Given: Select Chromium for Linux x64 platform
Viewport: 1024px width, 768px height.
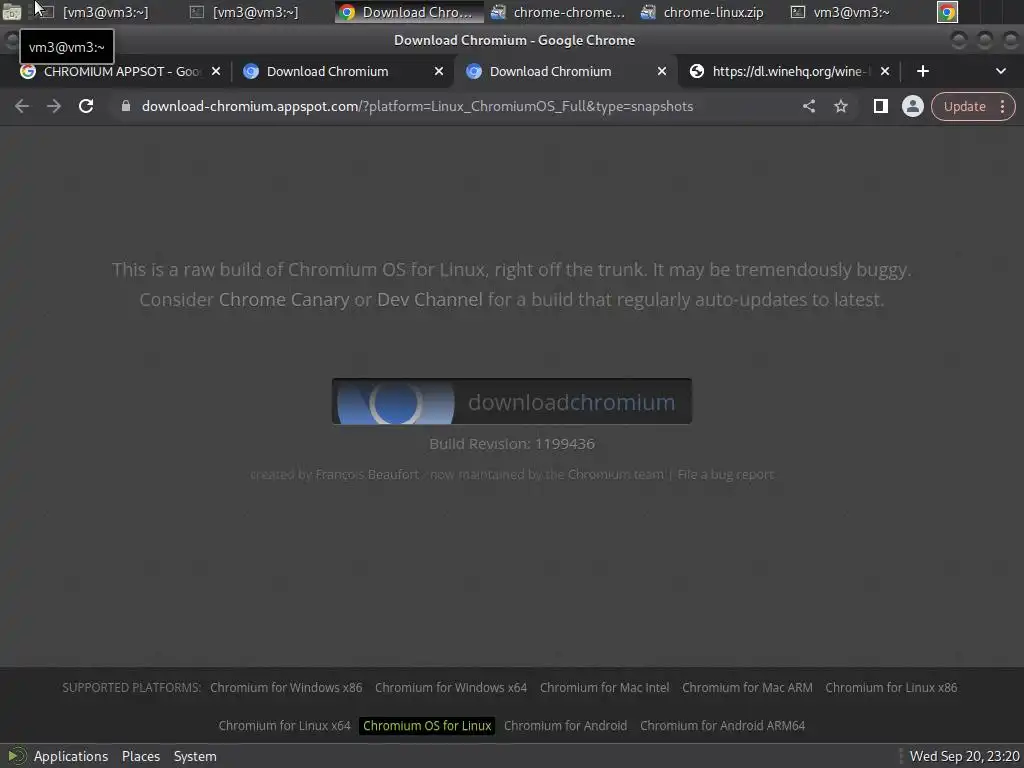Looking at the screenshot, I should (x=284, y=726).
